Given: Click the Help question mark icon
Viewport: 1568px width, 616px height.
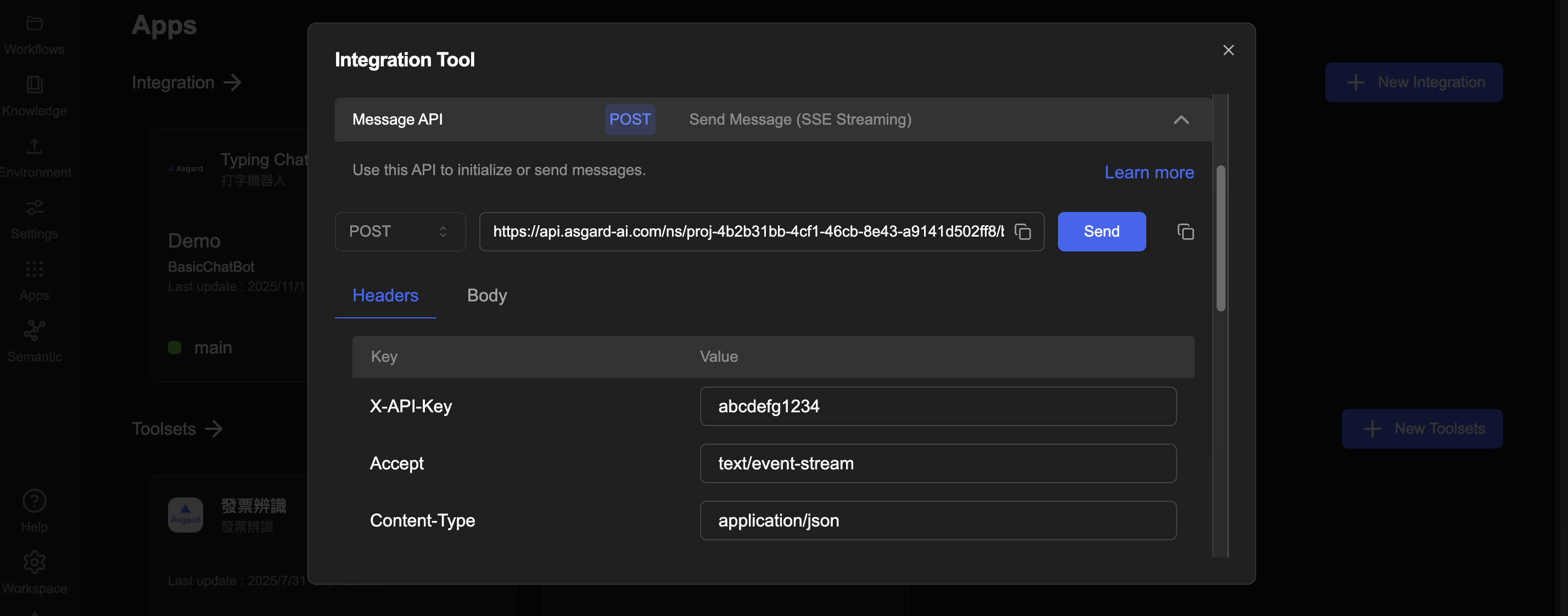Looking at the screenshot, I should click(34, 501).
